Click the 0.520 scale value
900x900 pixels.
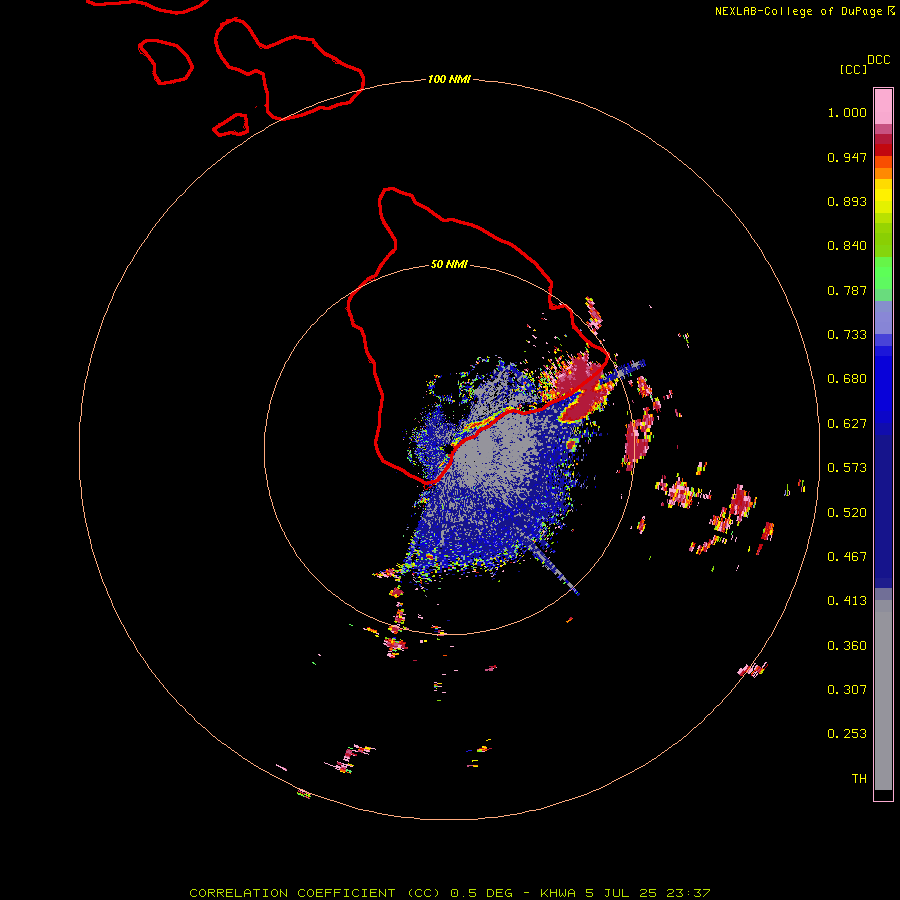(847, 513)
